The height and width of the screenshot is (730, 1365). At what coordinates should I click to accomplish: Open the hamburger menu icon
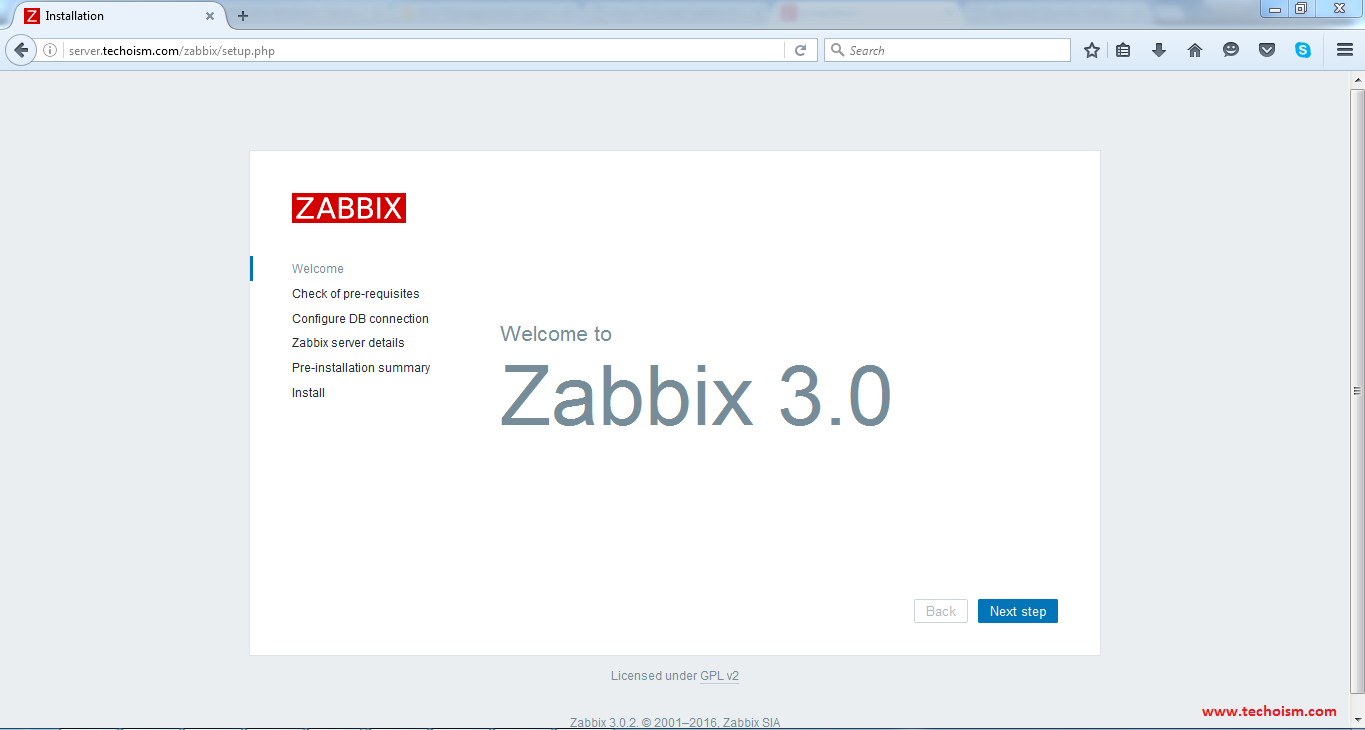point(1345,50)
